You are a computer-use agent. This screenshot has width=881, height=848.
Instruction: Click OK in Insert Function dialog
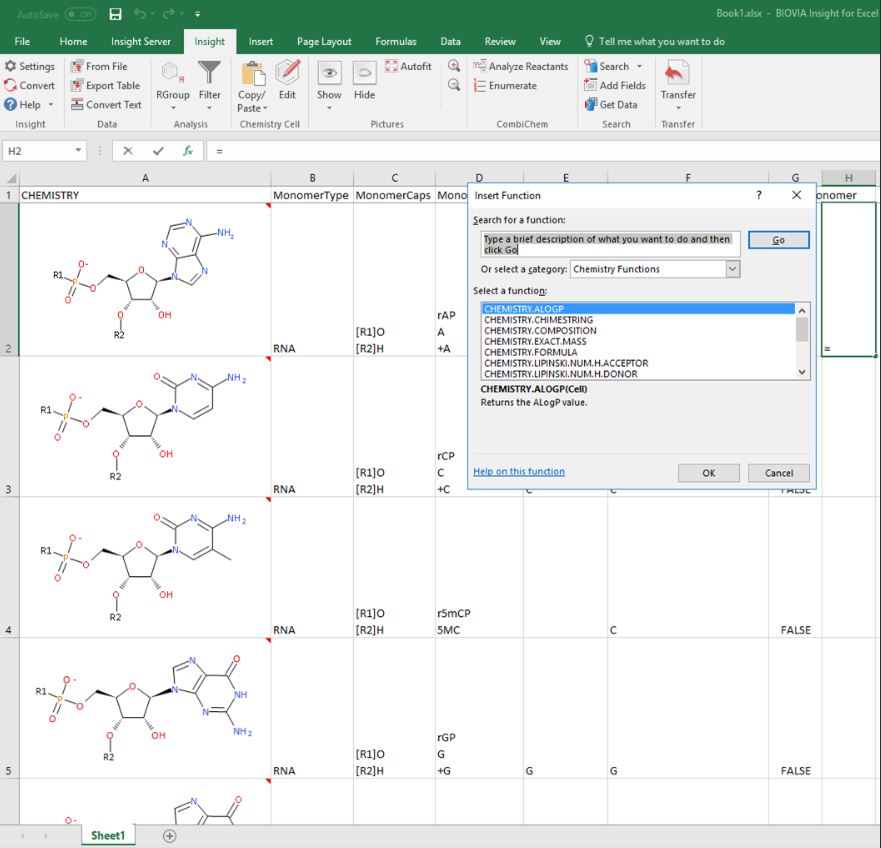tap(708, 473)
